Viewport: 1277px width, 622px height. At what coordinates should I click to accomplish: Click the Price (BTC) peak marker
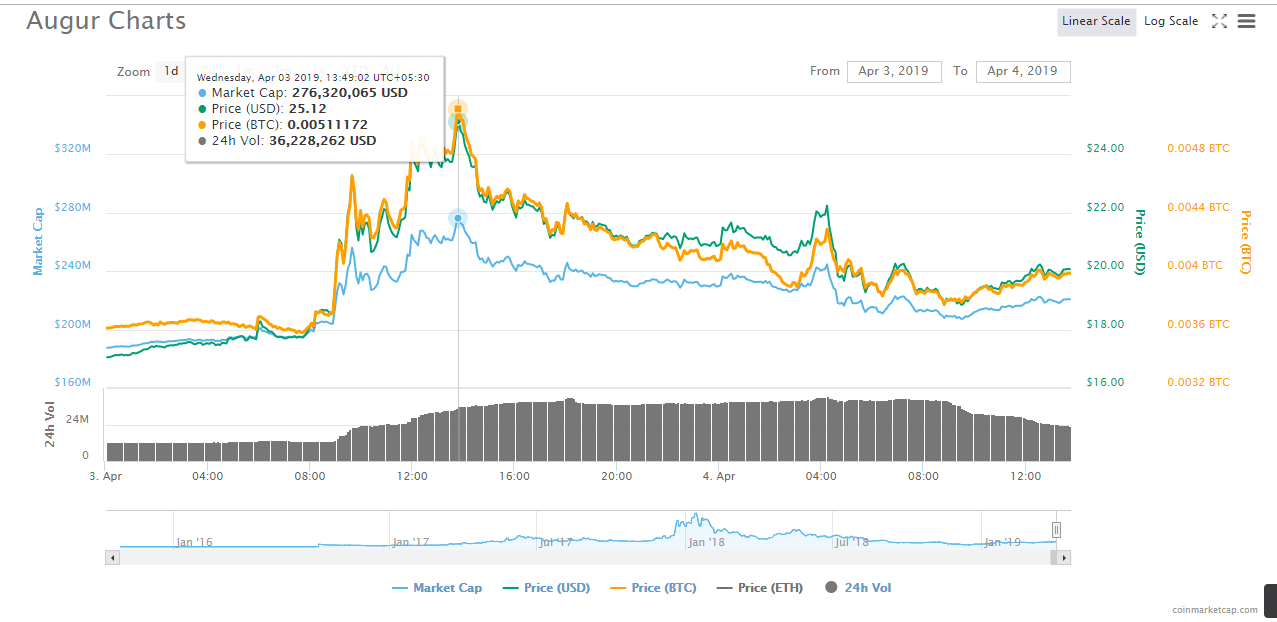tap(459, 108)
